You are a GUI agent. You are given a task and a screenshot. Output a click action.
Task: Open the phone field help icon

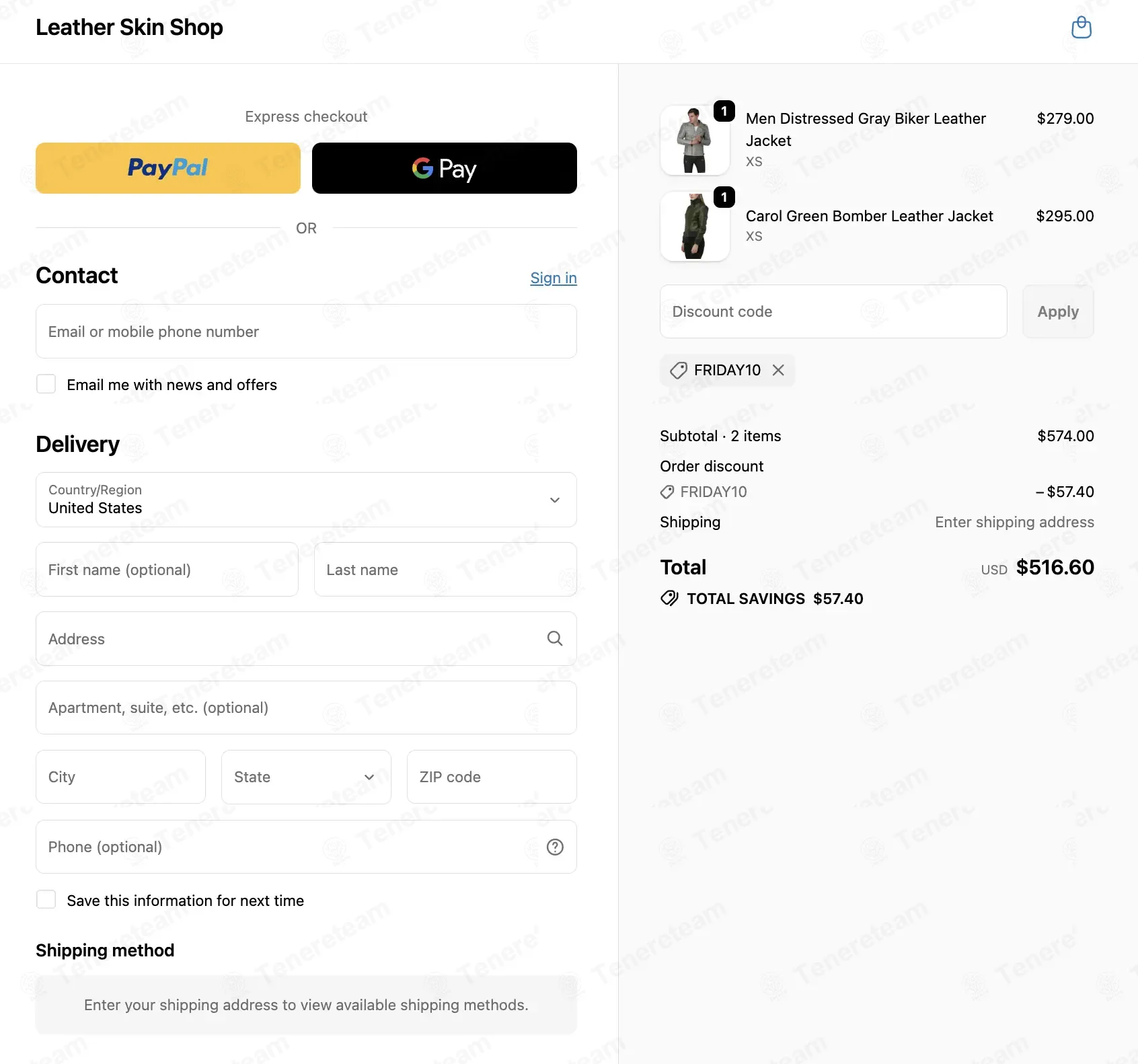click(x=555, y=847)
